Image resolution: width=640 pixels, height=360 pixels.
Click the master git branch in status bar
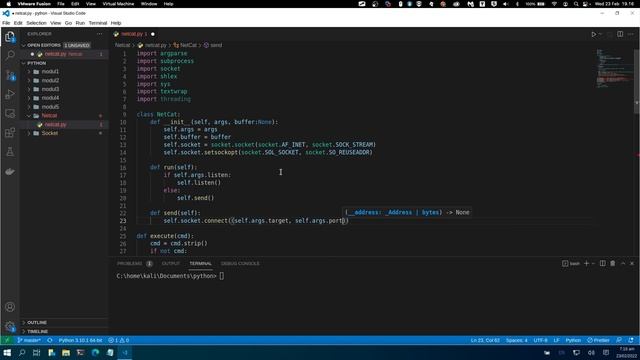(x=29, y=340)
